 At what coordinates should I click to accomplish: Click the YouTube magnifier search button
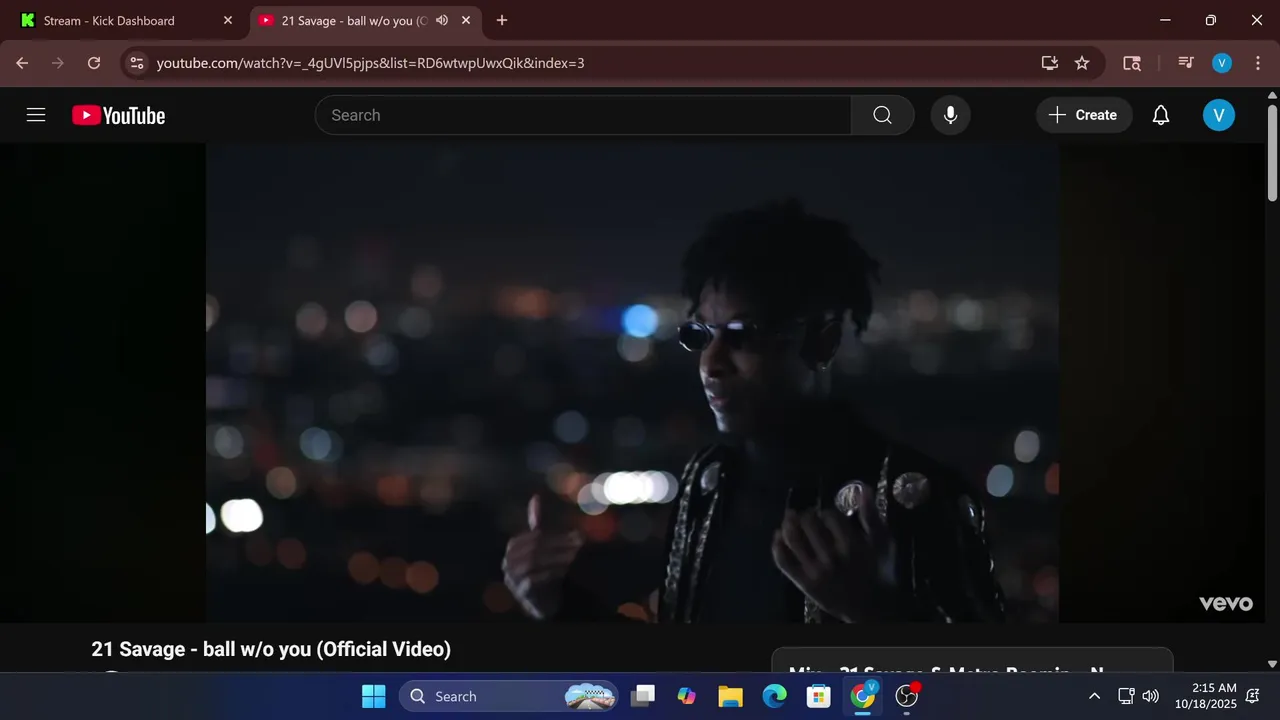click(x=882, y=115)
